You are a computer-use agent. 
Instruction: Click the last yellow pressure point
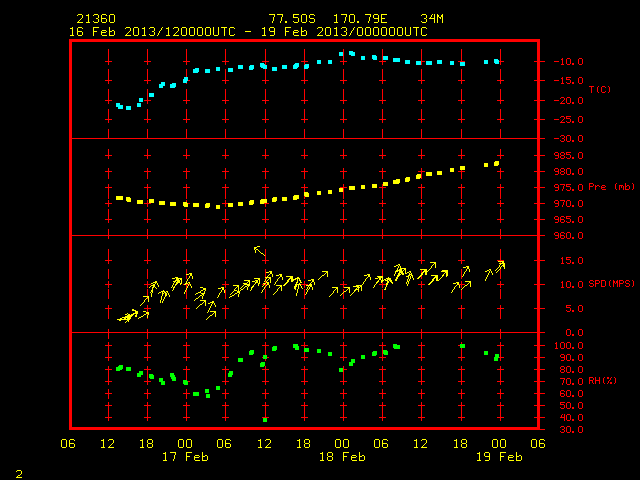click(496, 164)
